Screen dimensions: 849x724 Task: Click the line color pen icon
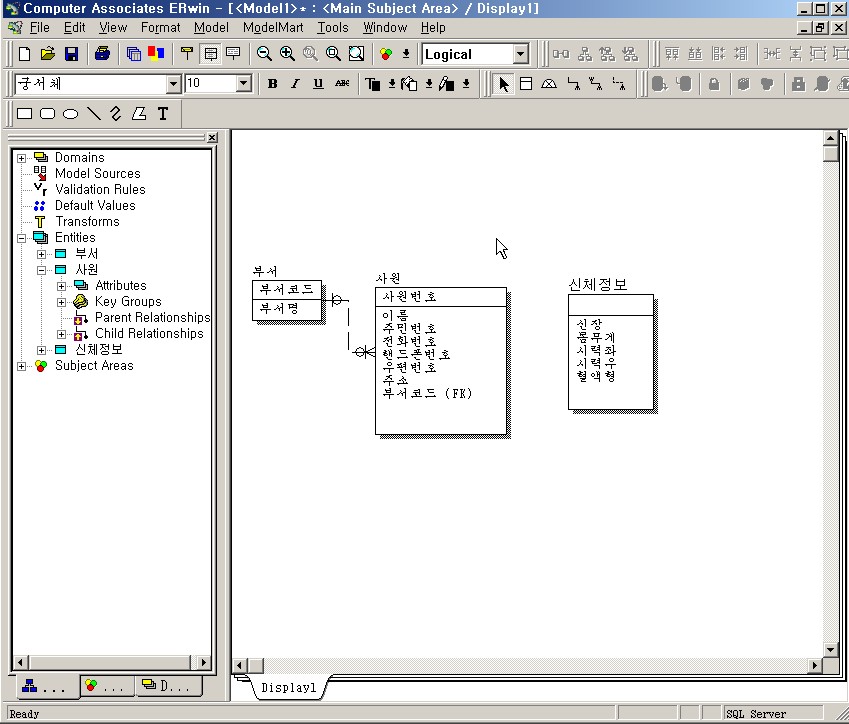[x=446, y=84]
